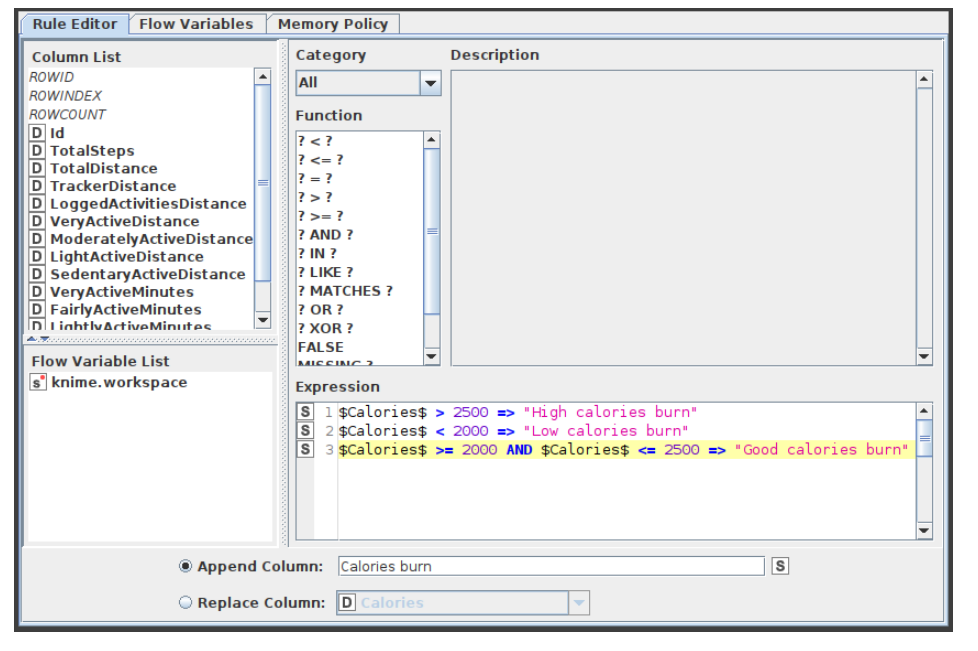The height and width of the screenshot is (651, 978).
Task: Switch to the Flow Variables tab
Action: pos(197,24)
